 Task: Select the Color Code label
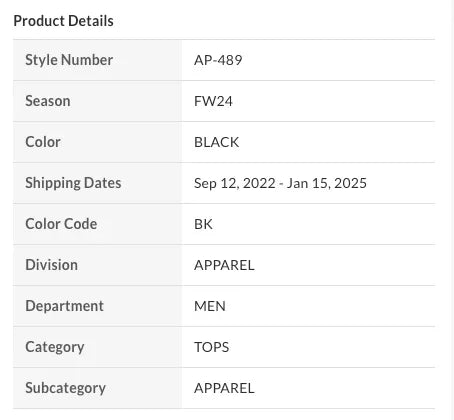[x=61, y=224]
